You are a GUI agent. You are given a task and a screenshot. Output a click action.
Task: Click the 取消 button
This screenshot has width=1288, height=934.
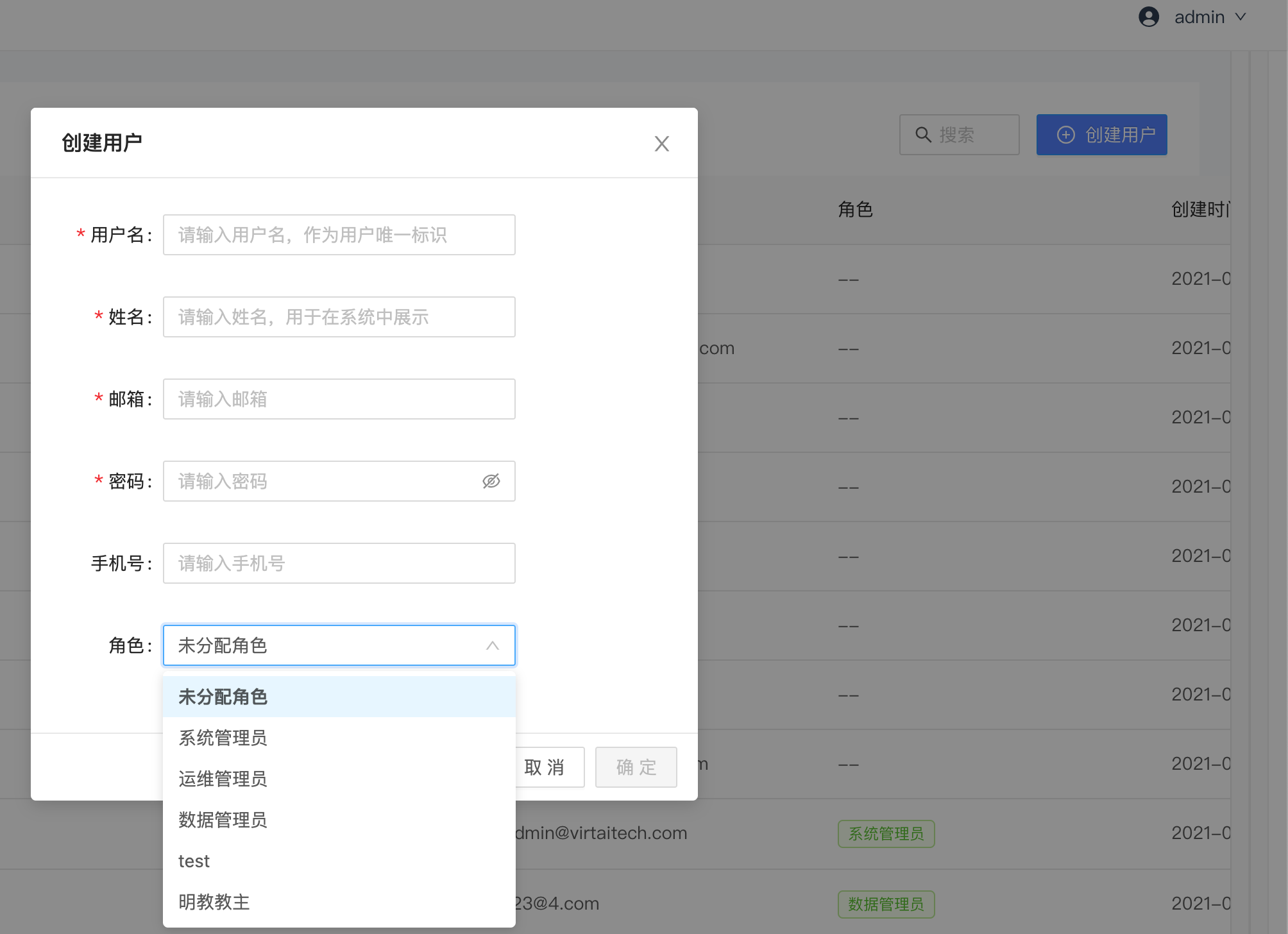pyautogui.click(x=550, y=767)
